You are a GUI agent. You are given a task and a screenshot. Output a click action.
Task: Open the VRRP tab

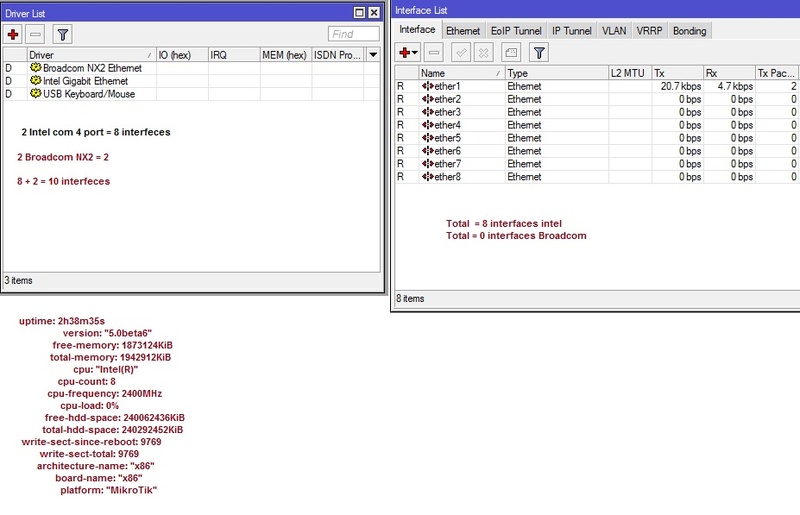(x=649, y=31)
